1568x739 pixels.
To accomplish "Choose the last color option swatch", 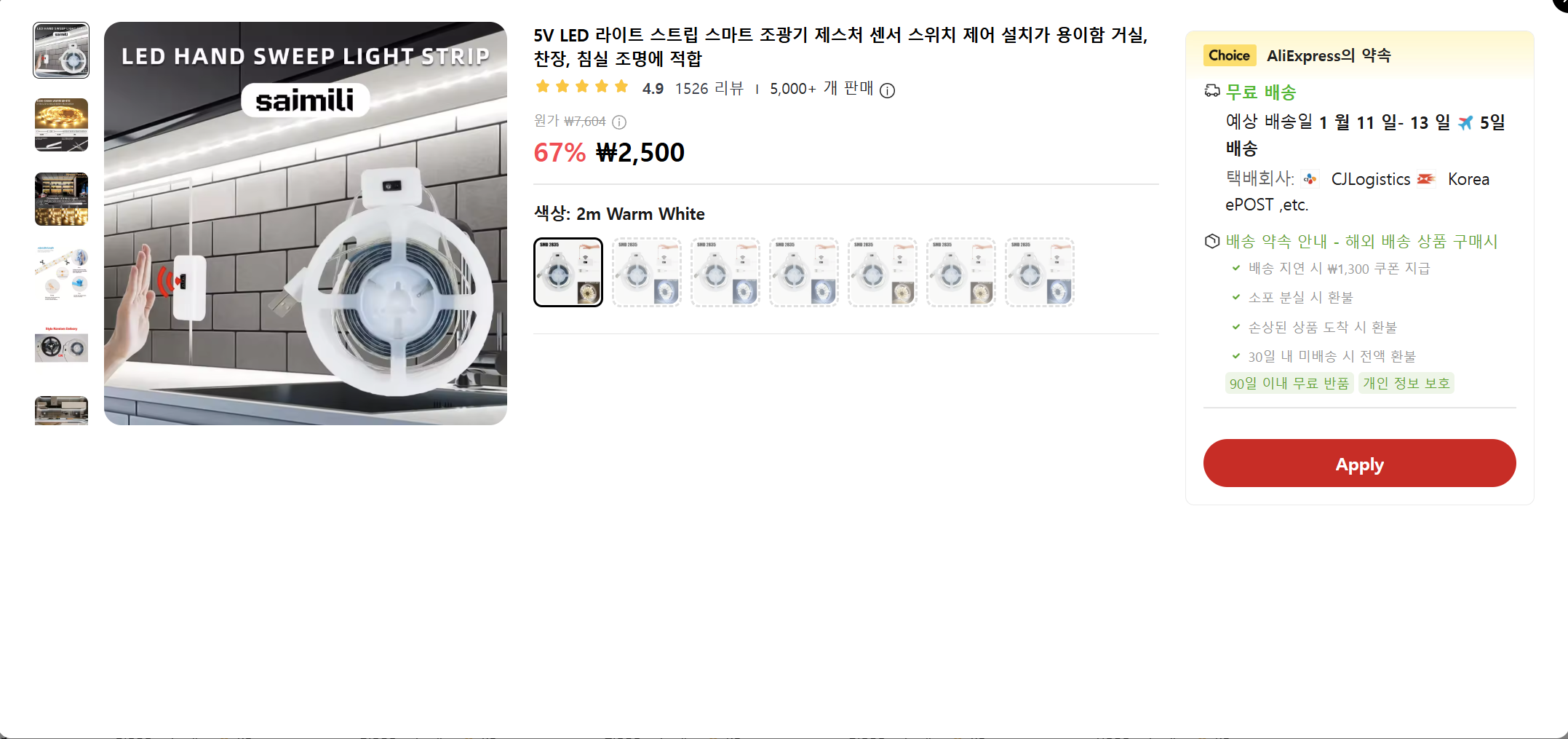I will 1040,272.
